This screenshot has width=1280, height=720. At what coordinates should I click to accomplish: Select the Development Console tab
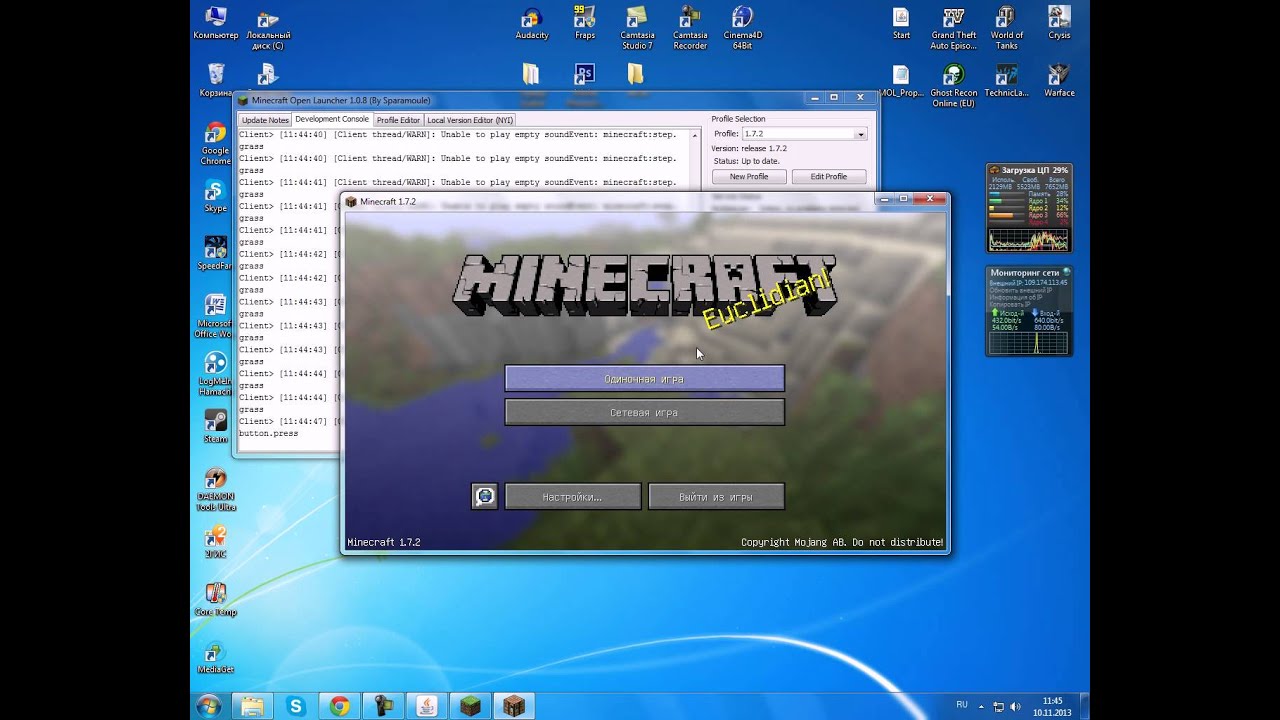coord(331,119)
